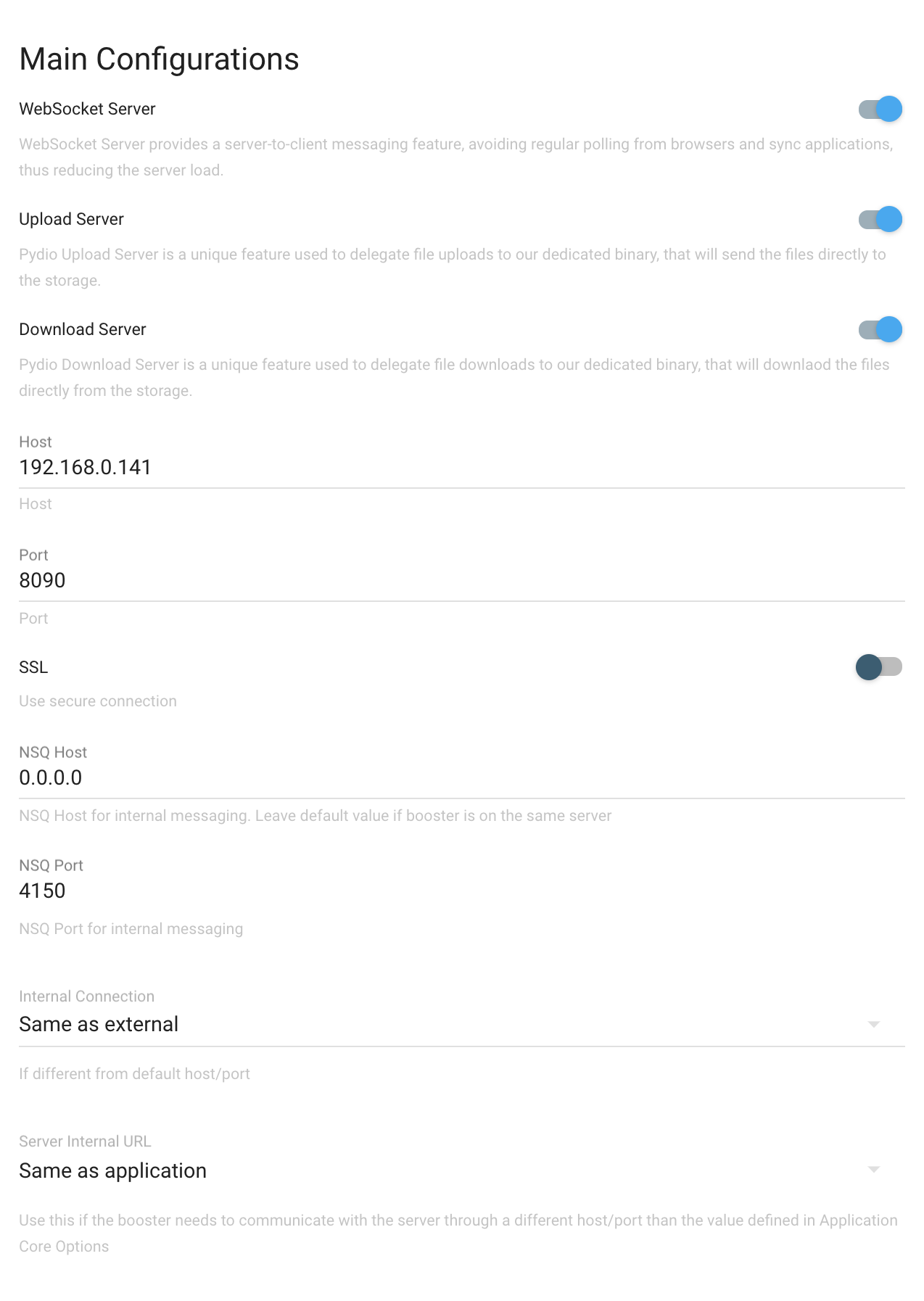The height and width of the screenshot is (1301, 924).
Task: Click the SSL label text
Action: coord(33,667)
